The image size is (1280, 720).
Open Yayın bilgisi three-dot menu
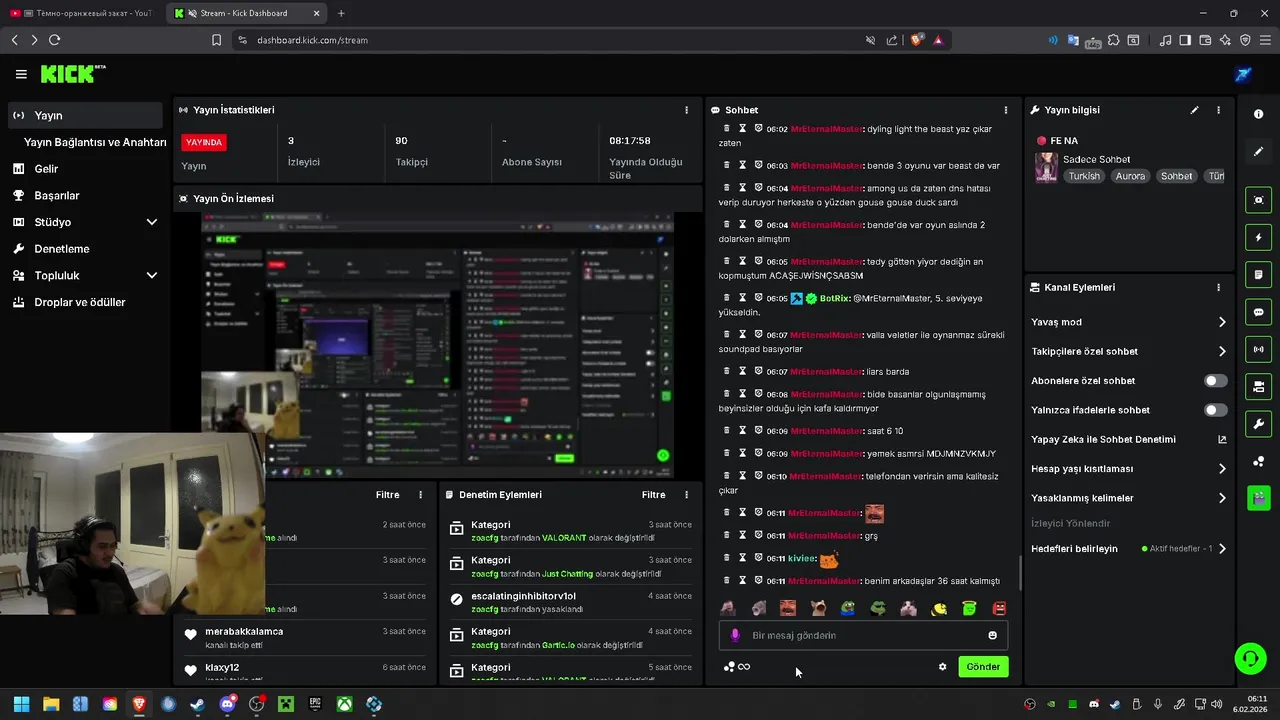click(x=1218, y=110)
